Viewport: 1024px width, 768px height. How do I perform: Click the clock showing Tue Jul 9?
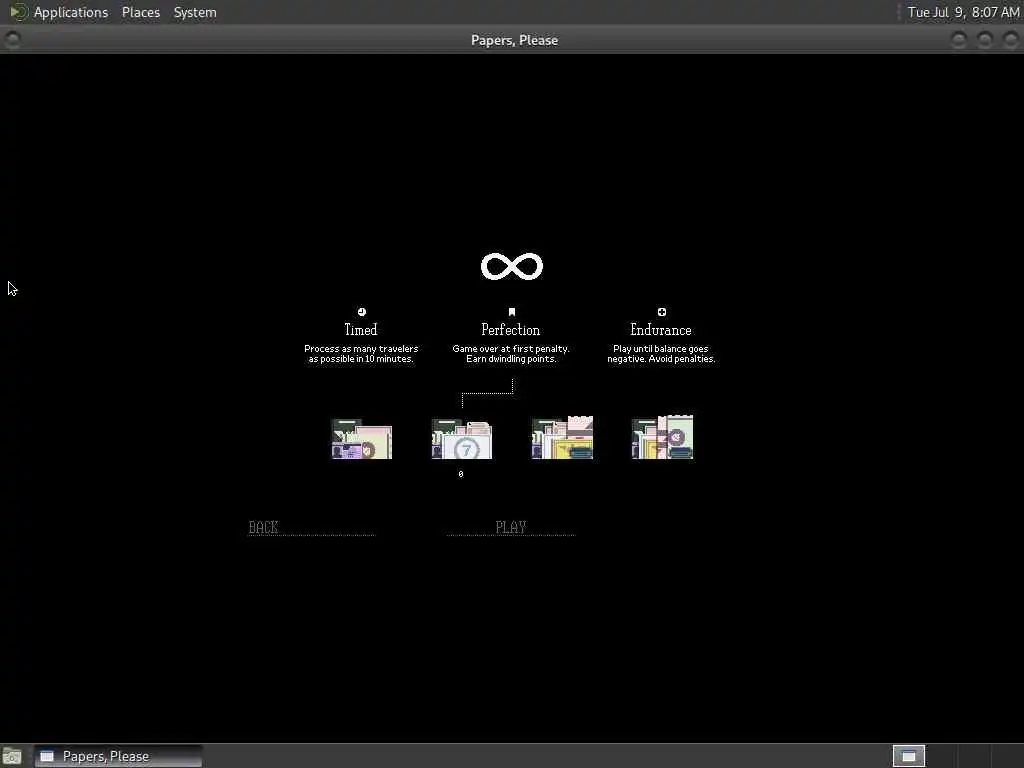click(963, 12)
